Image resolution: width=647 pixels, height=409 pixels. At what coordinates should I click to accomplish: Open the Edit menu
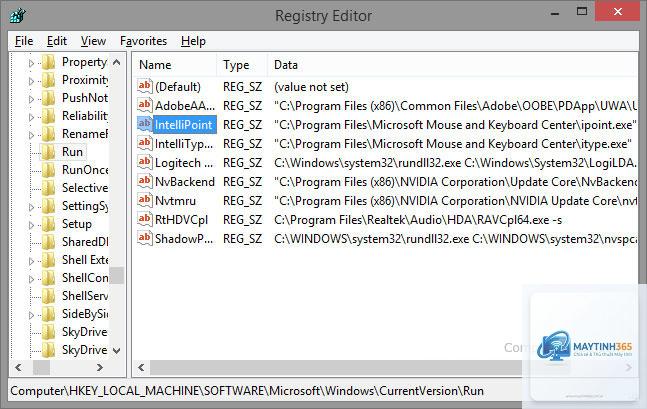(57, 41)
